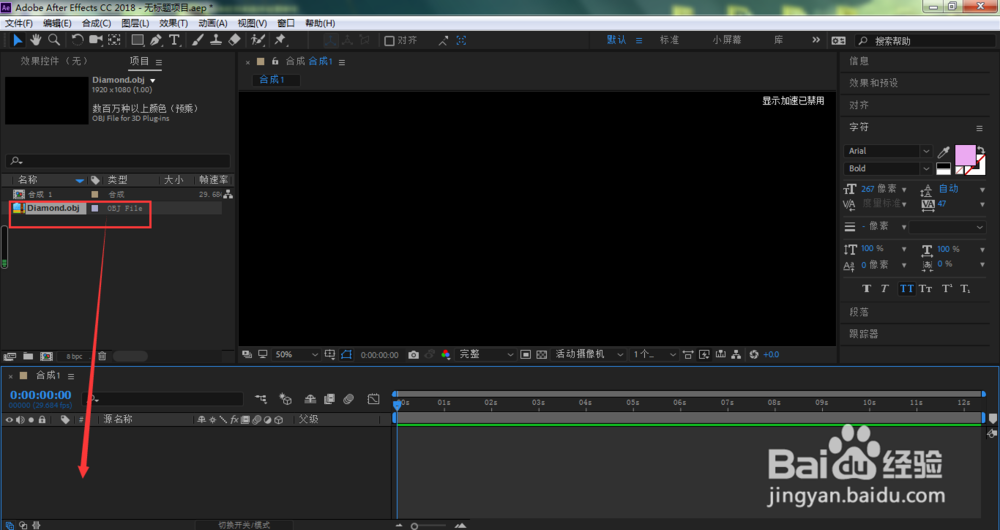
Task: Open the 跟踪器 panel
Action: (x=864, y=334)
